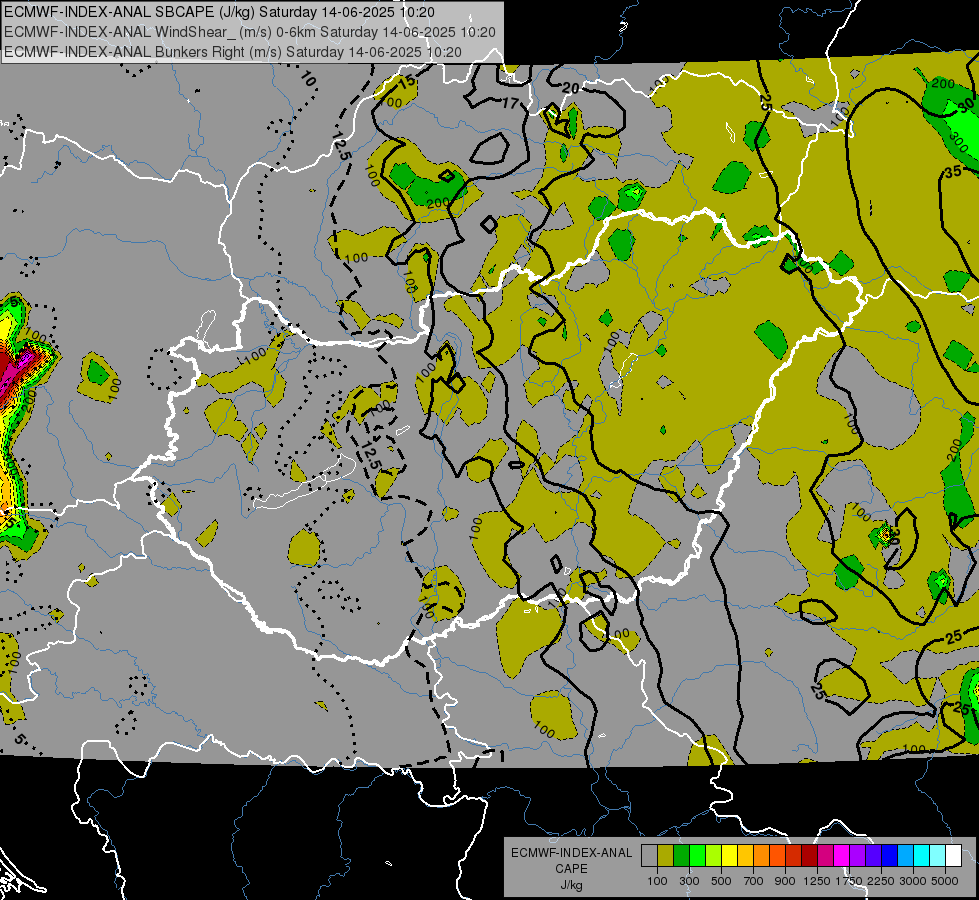Click the contour label 35 on map

tap(953, 172)
